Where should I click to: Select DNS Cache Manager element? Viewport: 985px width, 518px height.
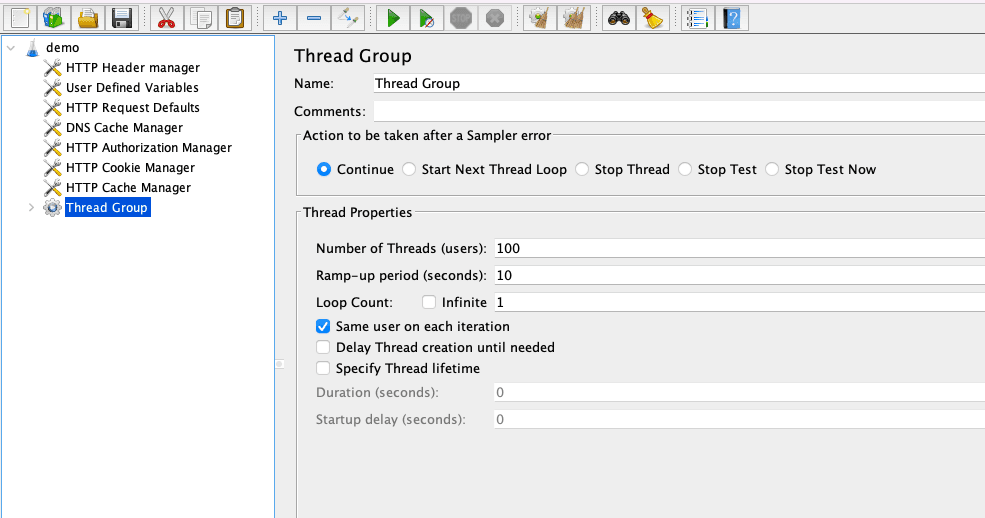pos(124,128)
